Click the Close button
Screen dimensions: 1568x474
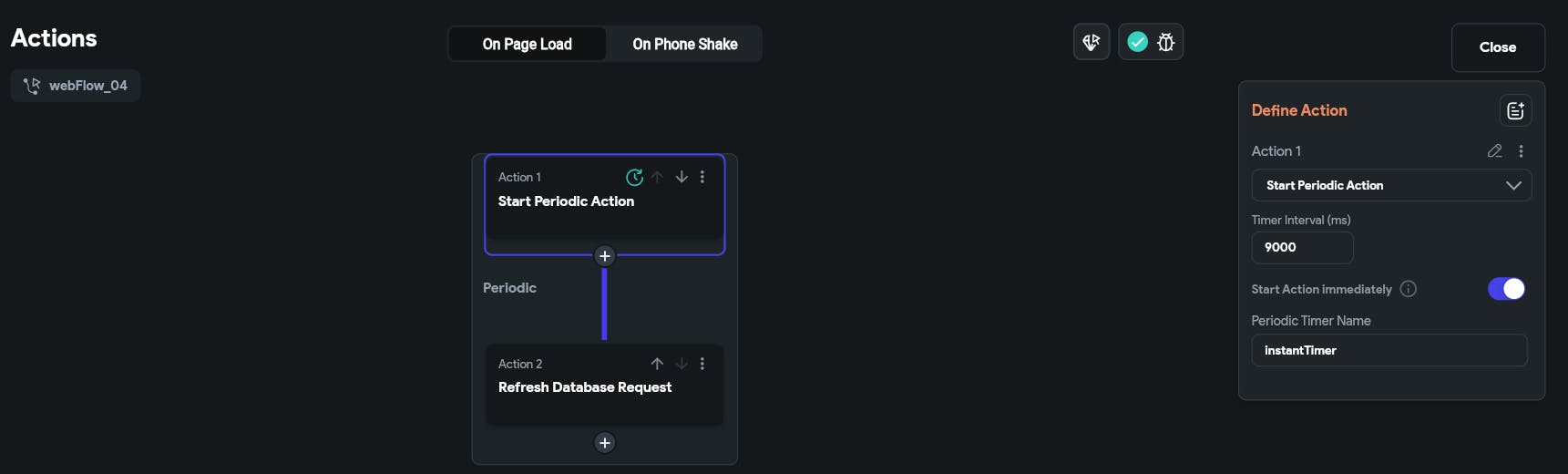[x=1497, y=47]
